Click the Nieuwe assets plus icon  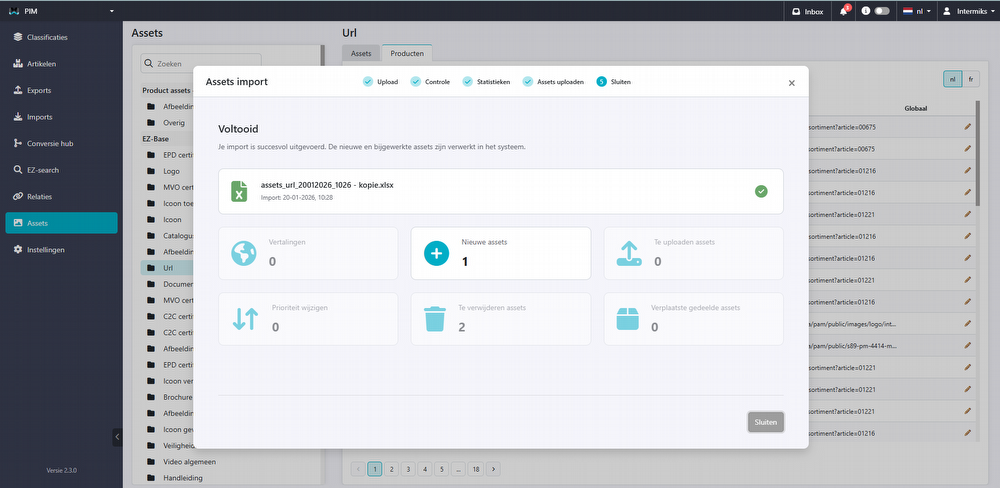(436, 253)
